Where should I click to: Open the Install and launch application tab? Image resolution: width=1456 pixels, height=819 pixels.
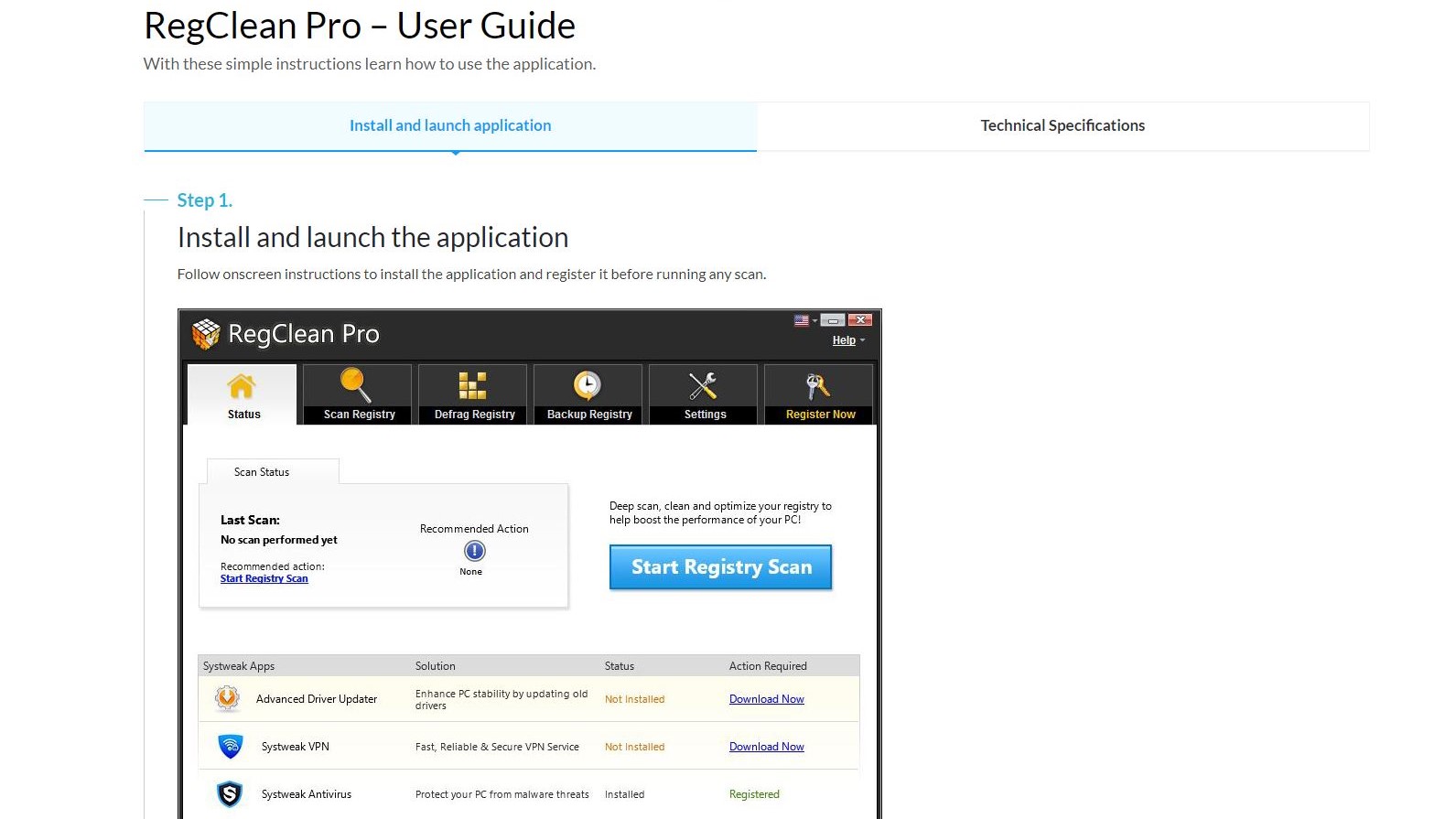(x=450, y=126)
